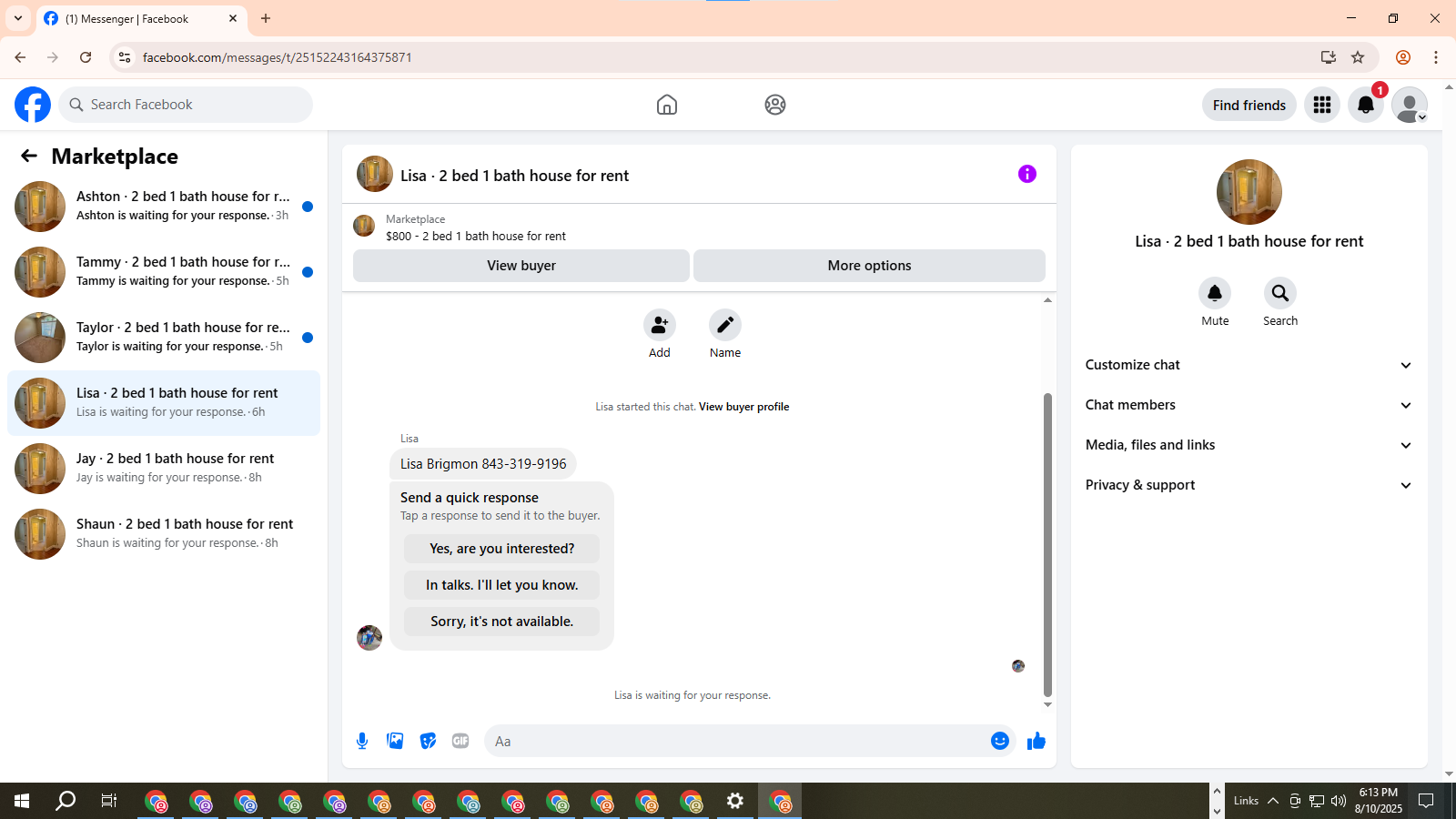Open the account profile avatar menu
This screenshot has height=819, width=1456.
[x=1410, y=105]
